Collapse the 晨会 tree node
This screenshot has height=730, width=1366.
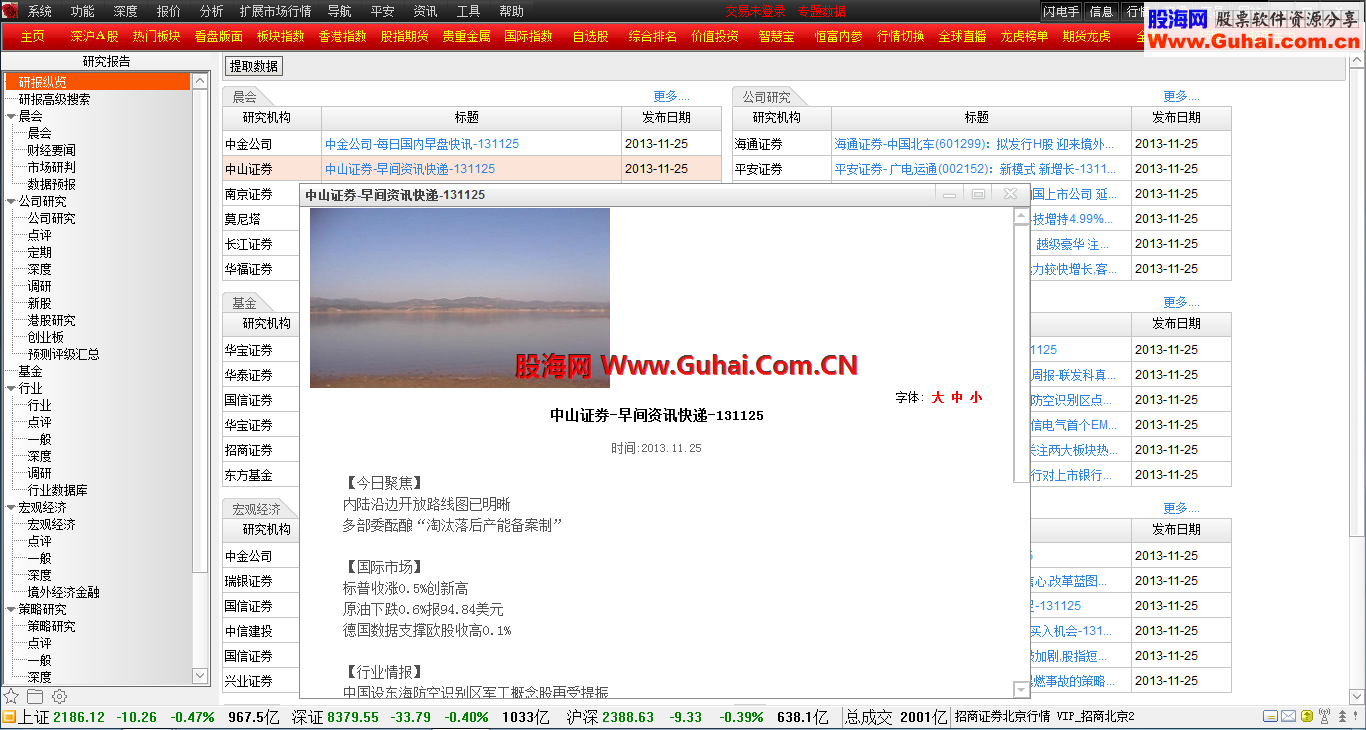(x=10, y=116)
